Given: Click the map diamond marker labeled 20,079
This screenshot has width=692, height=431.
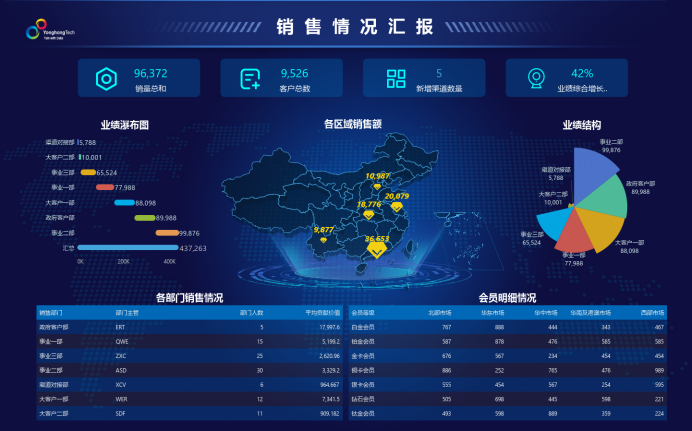Looking at the screenshot, I should point(396,207).
